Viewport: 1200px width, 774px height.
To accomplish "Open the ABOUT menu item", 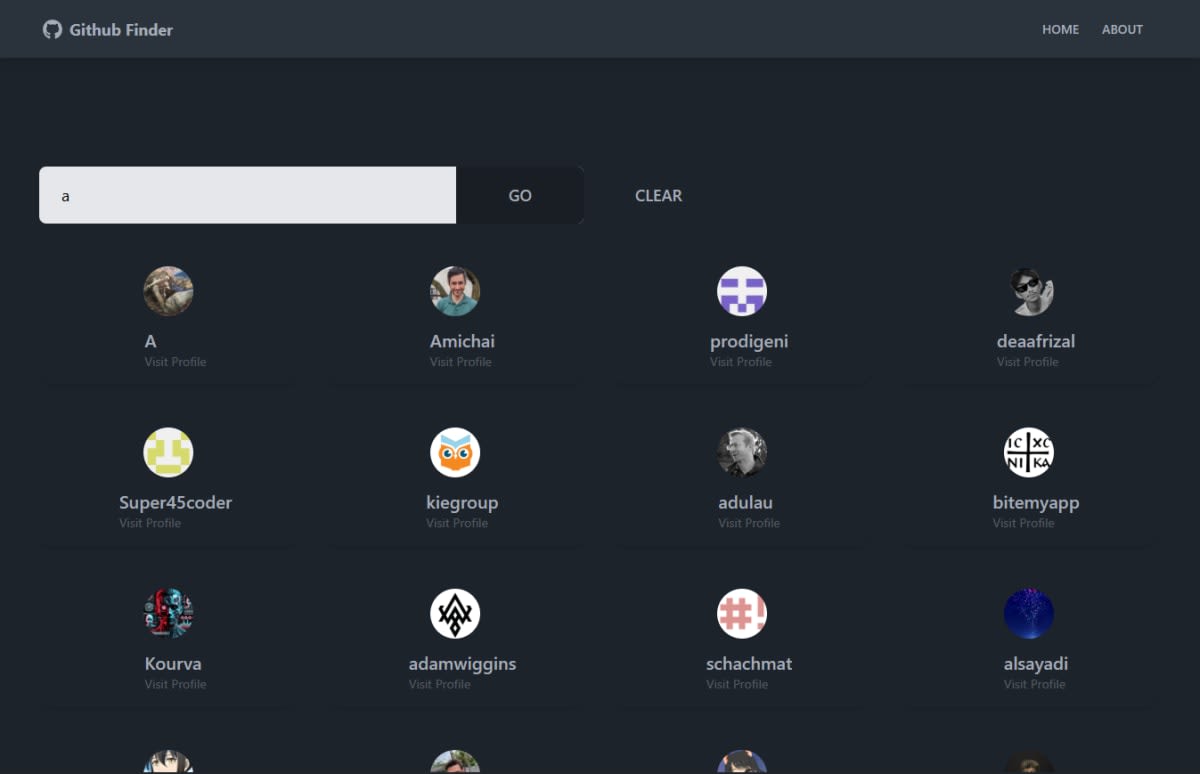I will tap(1122, 29).
